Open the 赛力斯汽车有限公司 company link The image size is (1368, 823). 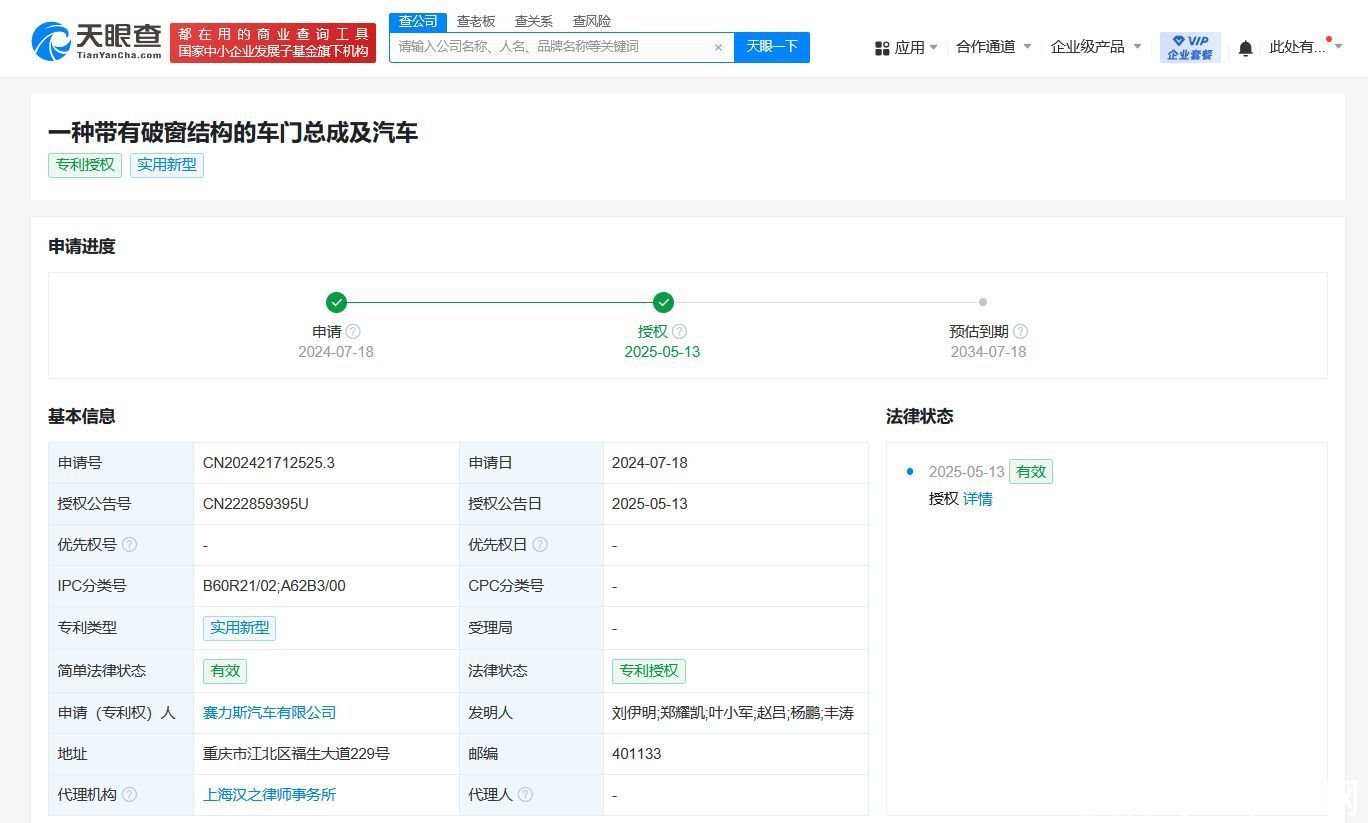pos(268,712)
